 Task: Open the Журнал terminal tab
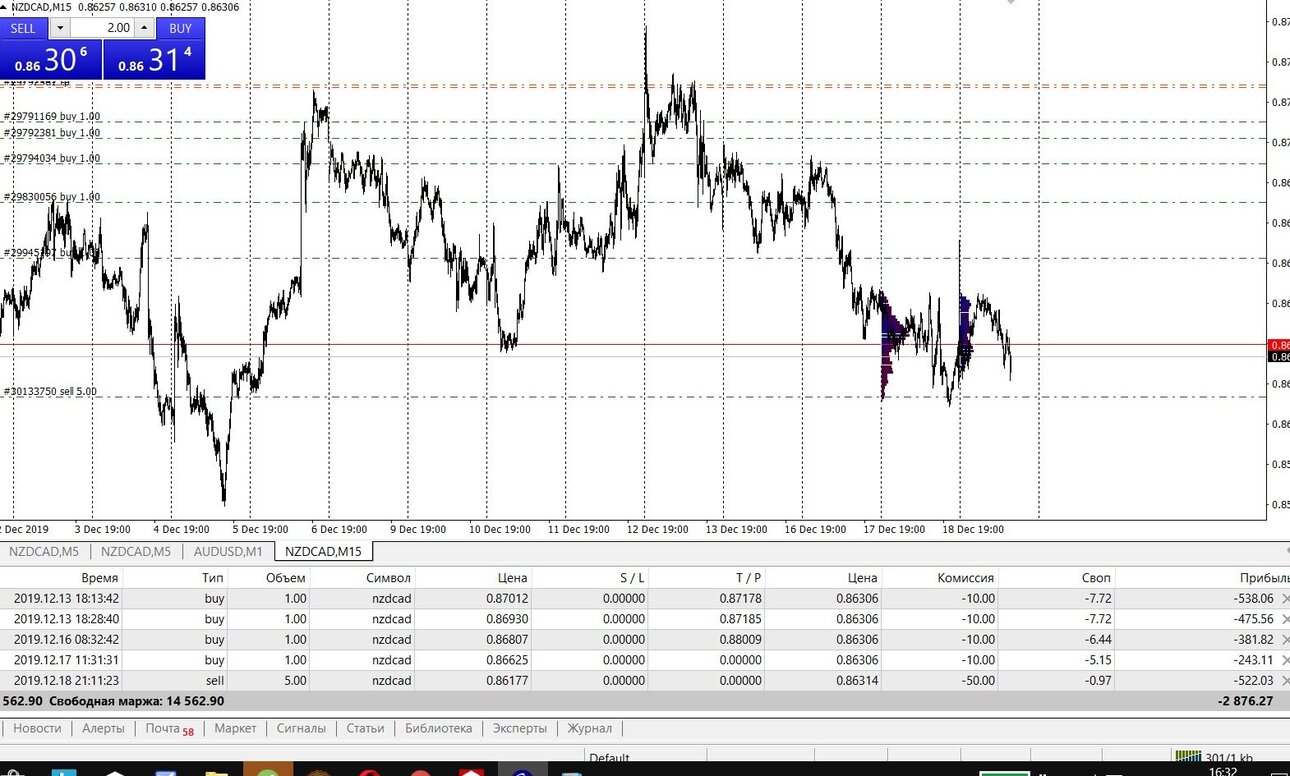coord(589,728)
